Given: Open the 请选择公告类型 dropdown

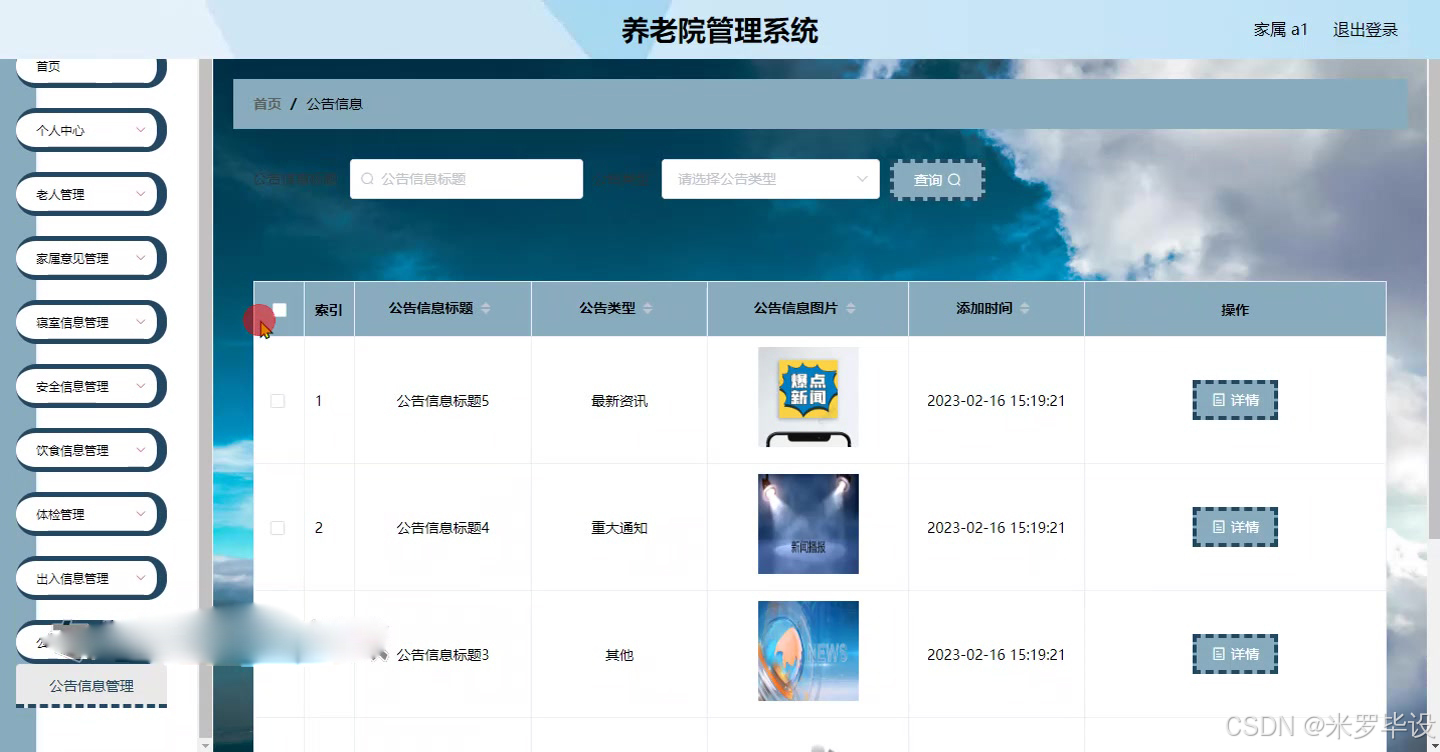Looking at the screenshot, I should (770, 179).
